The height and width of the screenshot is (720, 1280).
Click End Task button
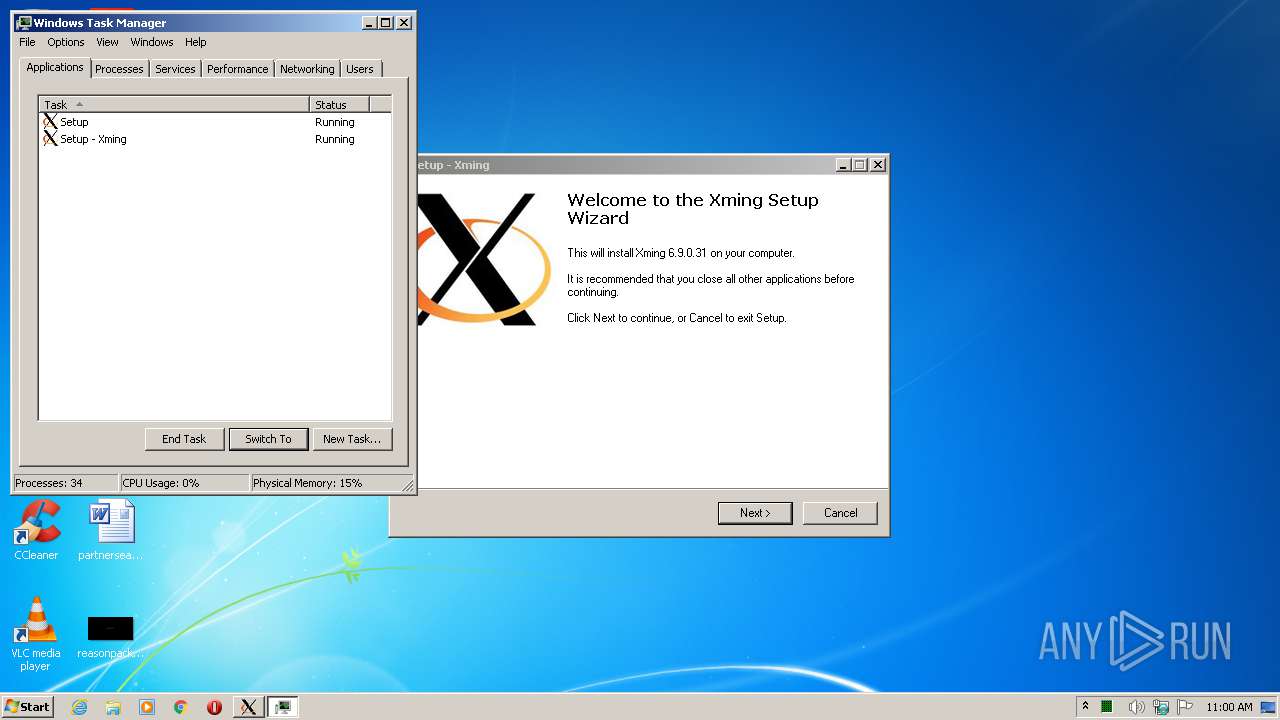click(x=184, y=439)
